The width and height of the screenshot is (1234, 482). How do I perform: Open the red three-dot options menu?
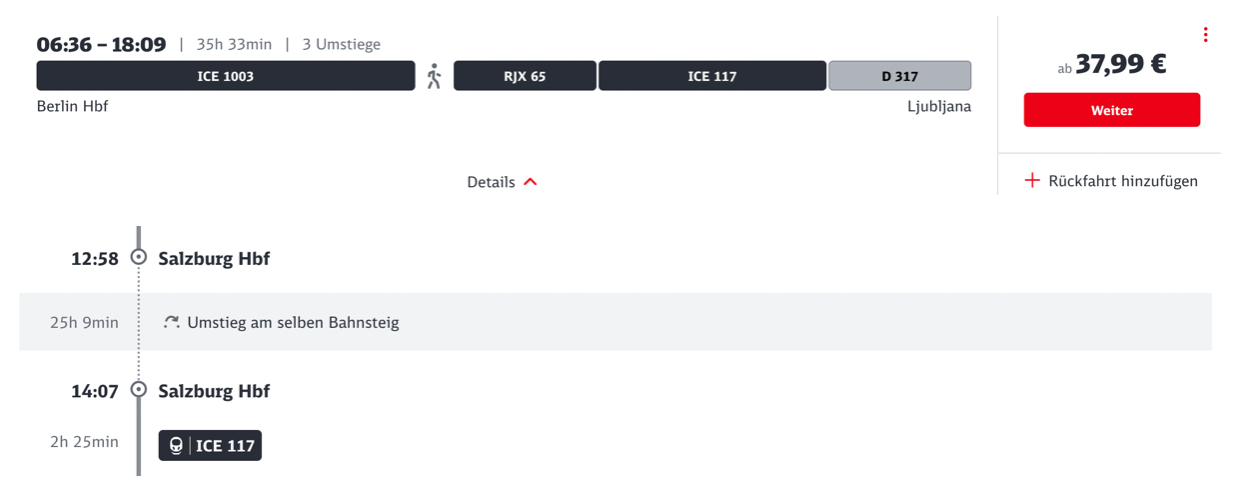coord(1205,35)
